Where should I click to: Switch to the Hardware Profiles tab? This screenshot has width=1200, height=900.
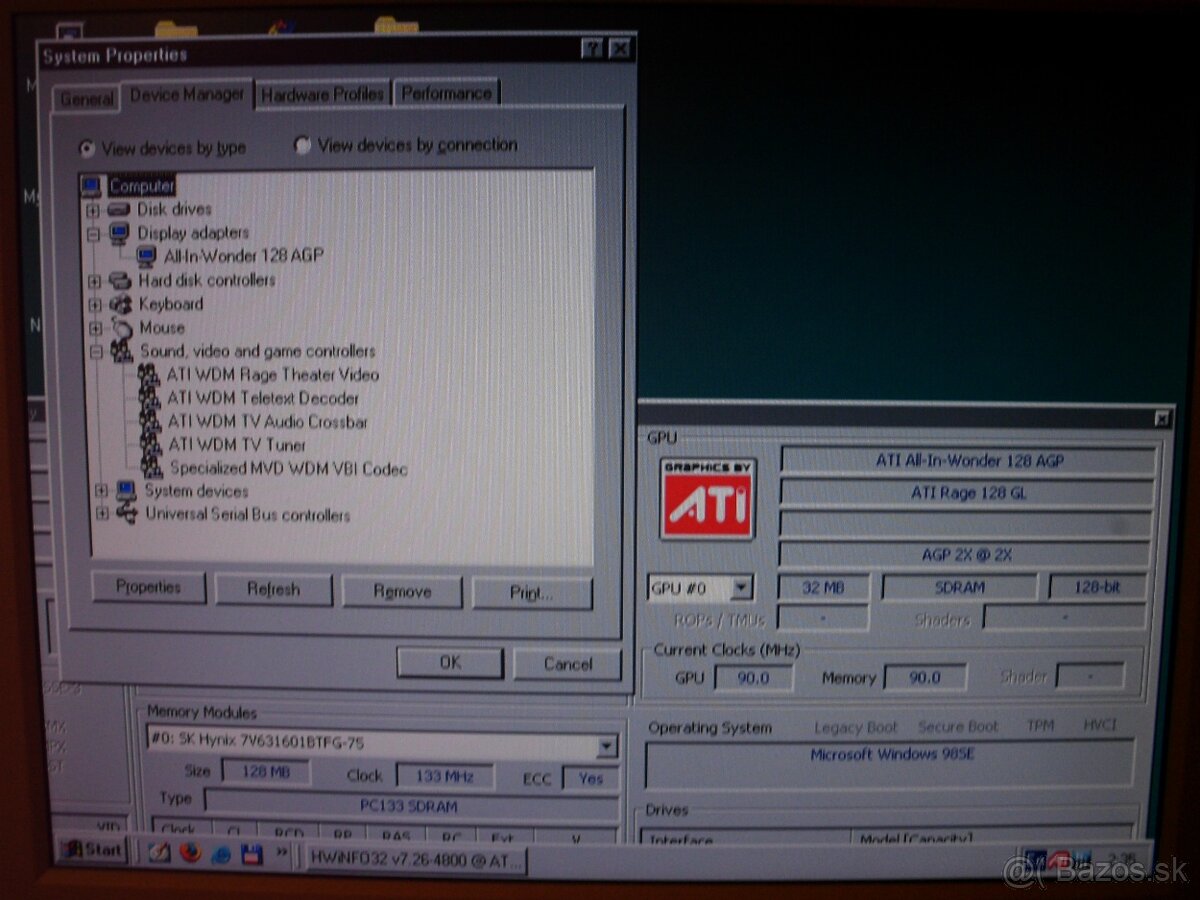[322, 94]
